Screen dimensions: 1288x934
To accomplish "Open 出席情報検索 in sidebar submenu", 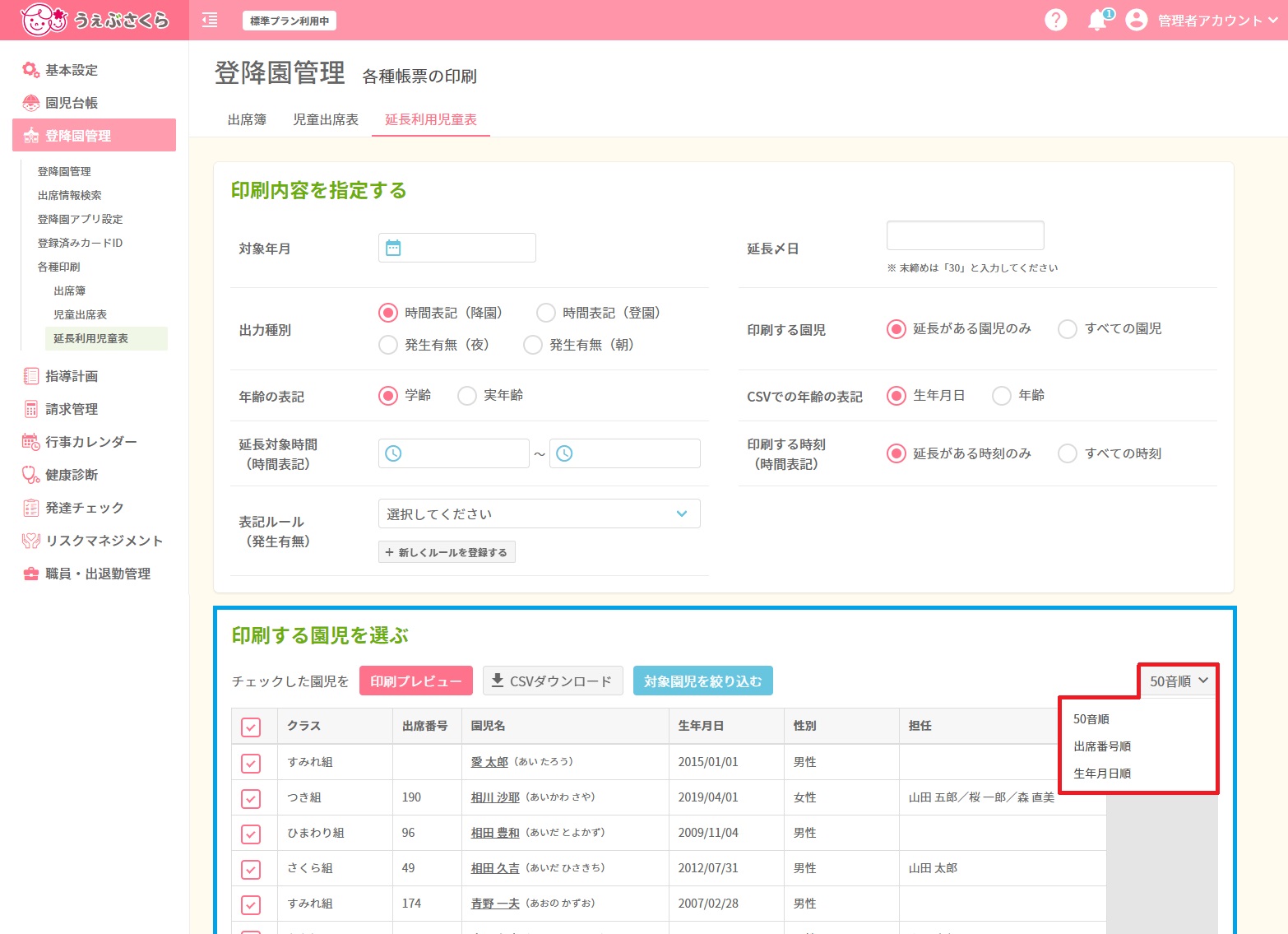I will coord(69,195).
